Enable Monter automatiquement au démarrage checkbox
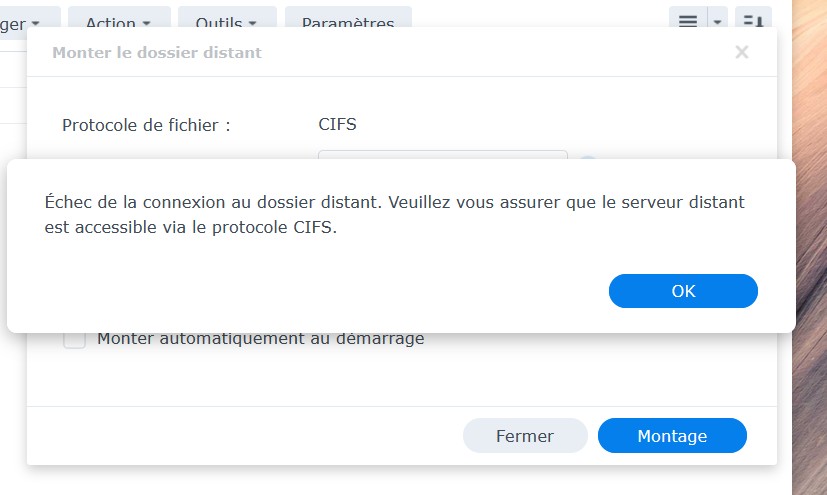This screenshot has width=827, height=495. pyautogui.click(x=74, y=340)
